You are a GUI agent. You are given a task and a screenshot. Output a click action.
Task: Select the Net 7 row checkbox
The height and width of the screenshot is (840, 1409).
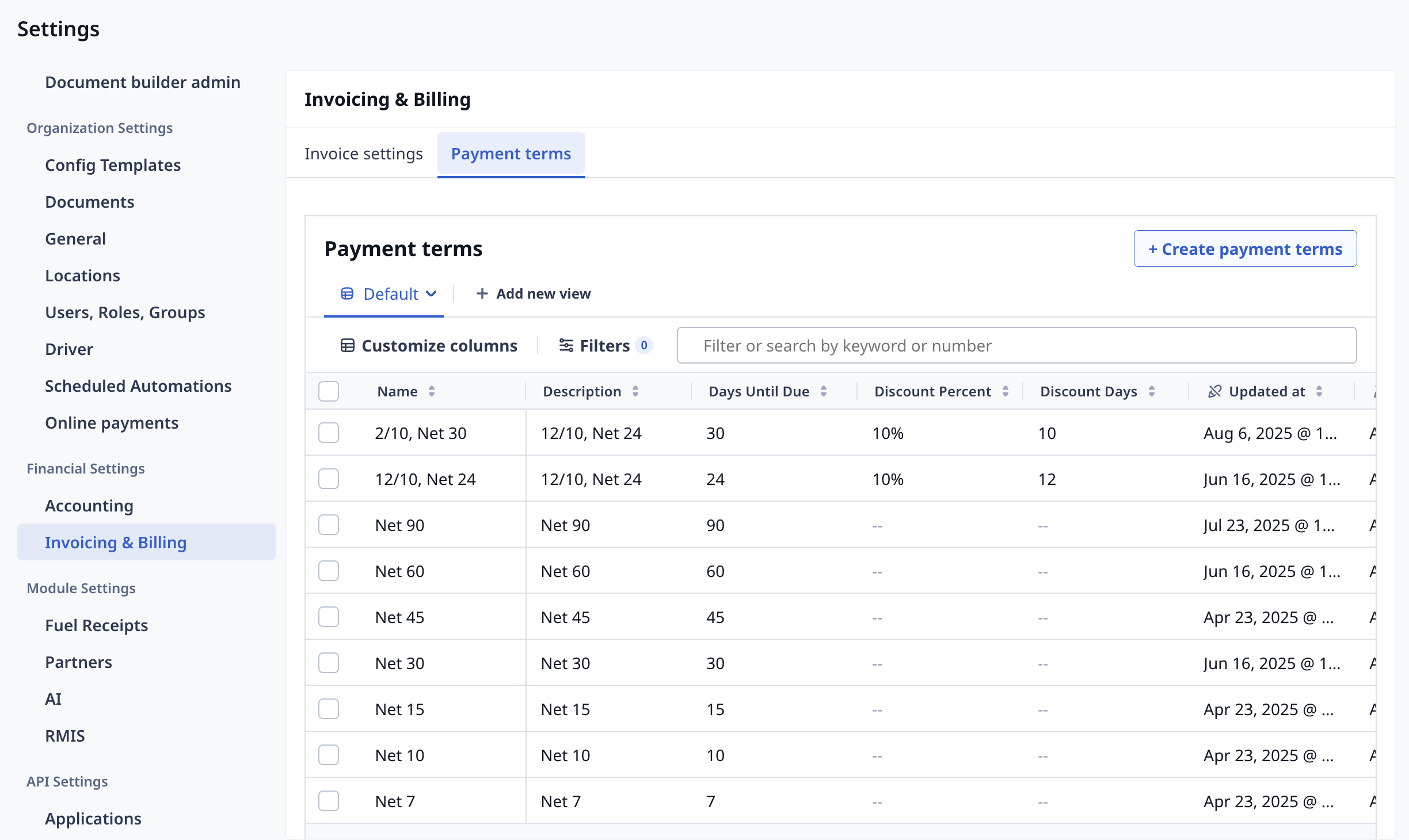[x=329, y=801]
